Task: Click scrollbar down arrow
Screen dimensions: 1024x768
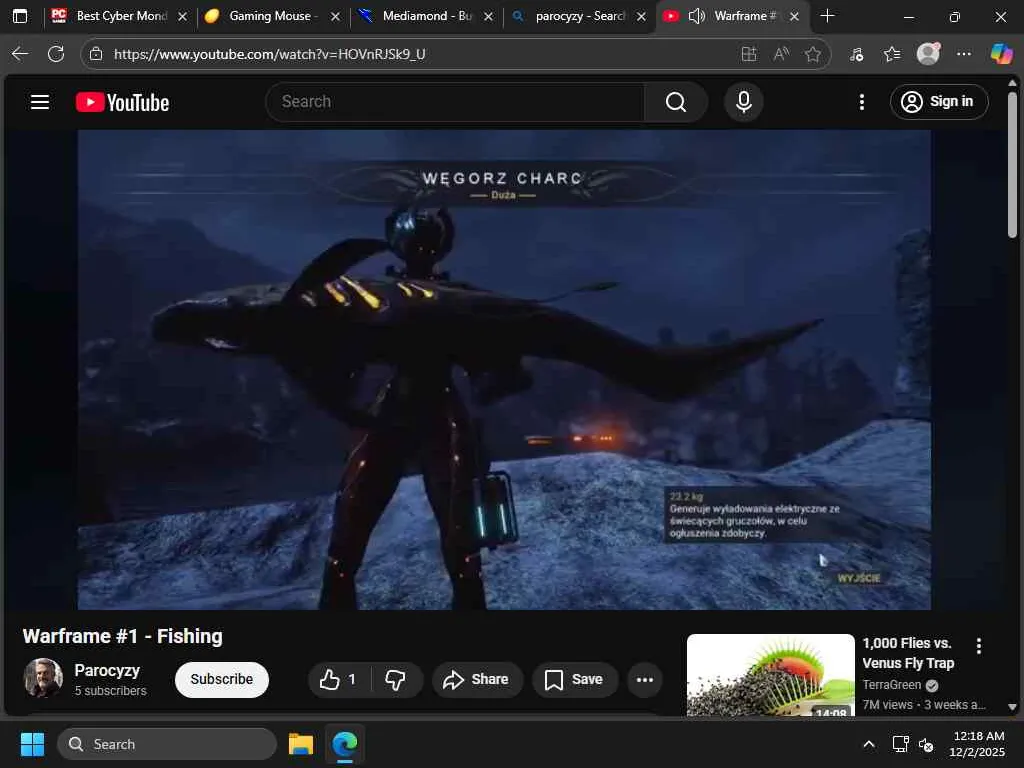Action: coord(1012,707)
